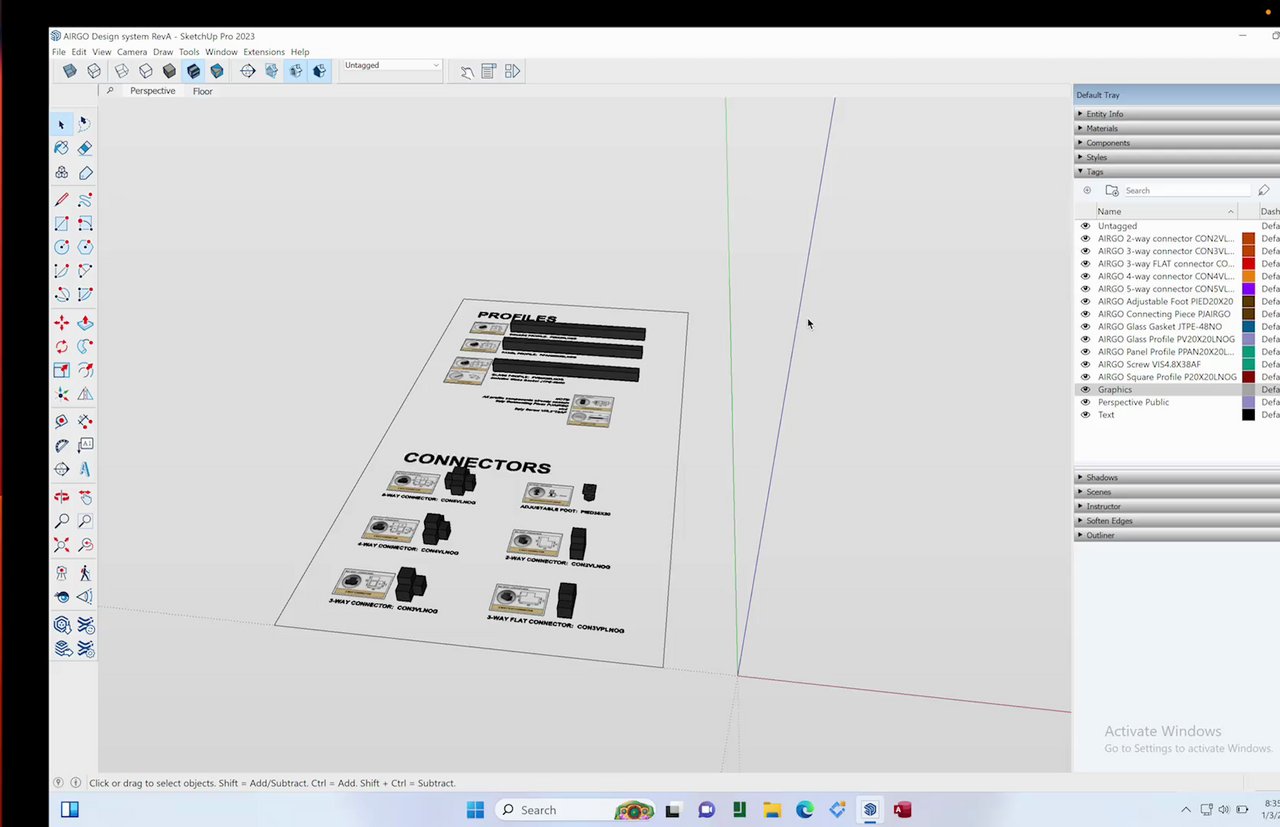1280x827 pixels.
Task: Hide the AIRGO 3-way FLAT connector tag
Action: click(1085, 264)
